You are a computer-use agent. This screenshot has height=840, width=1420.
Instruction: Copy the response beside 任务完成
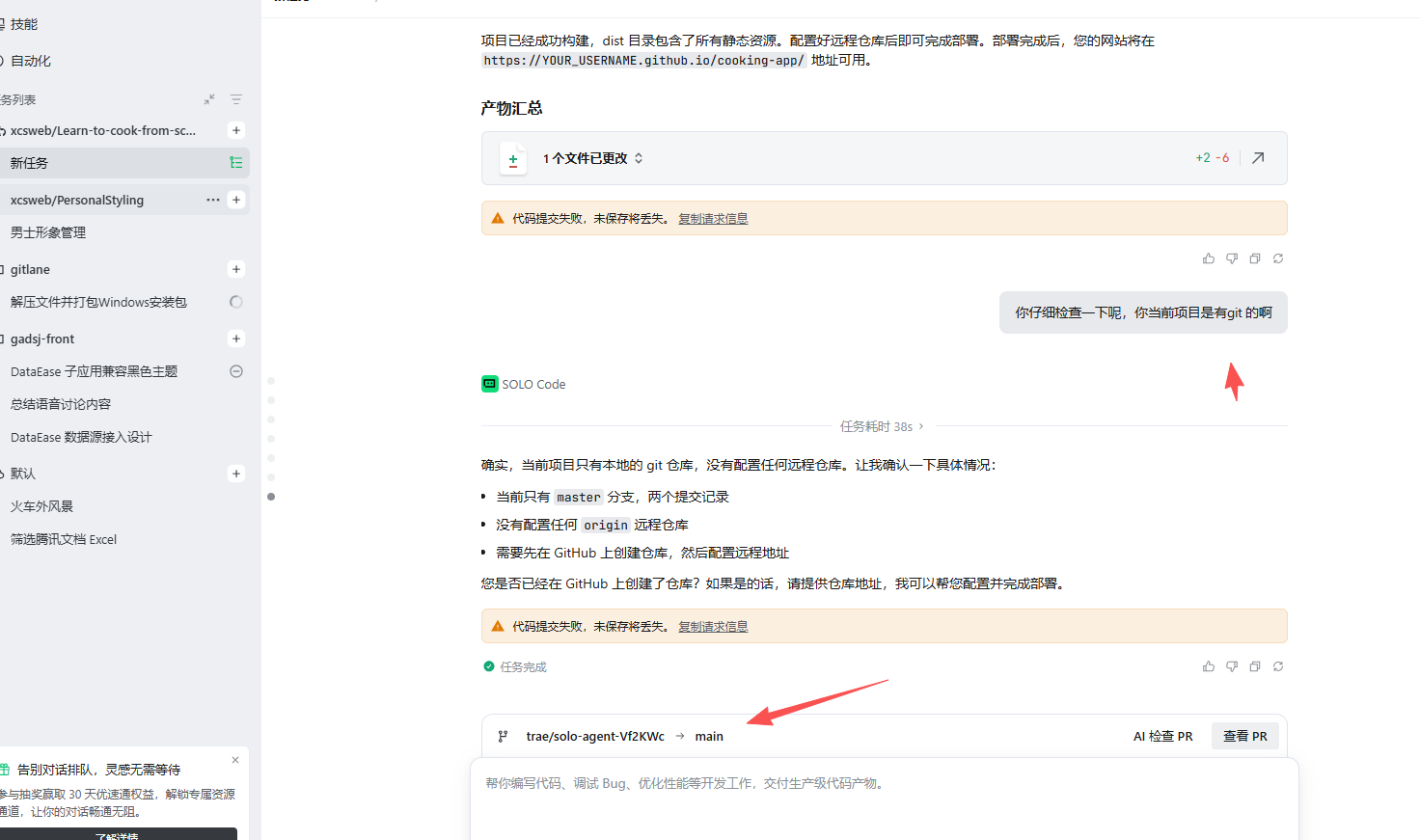coord(1255,666)
